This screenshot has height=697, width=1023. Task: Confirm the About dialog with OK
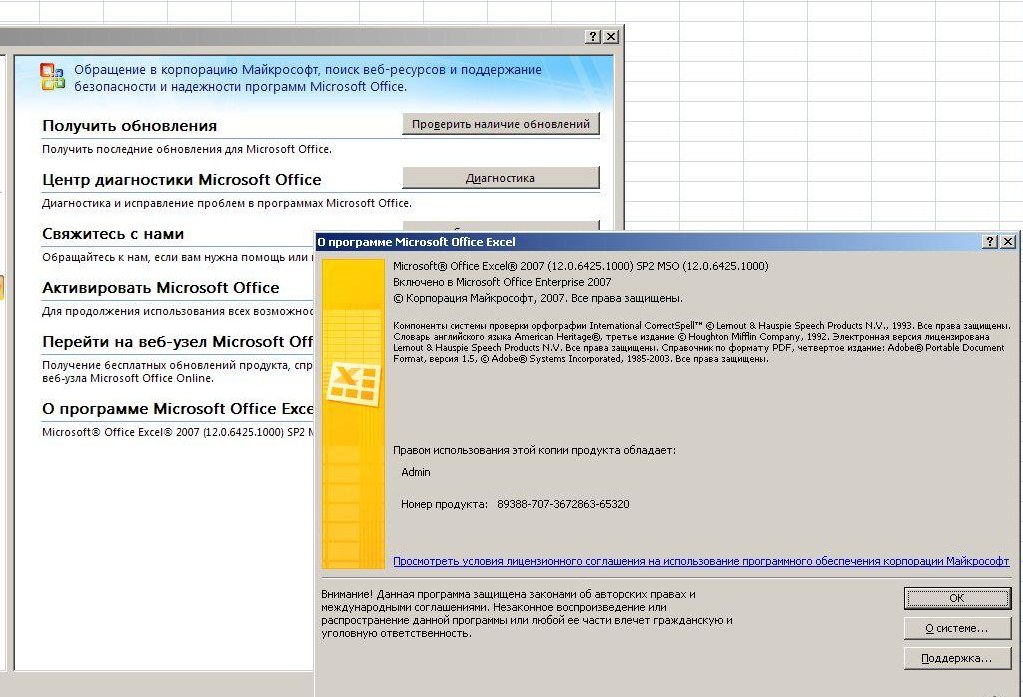(956, 597)
